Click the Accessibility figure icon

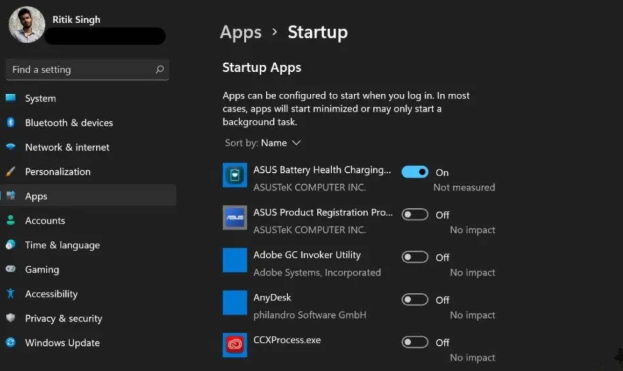[11, 294]
